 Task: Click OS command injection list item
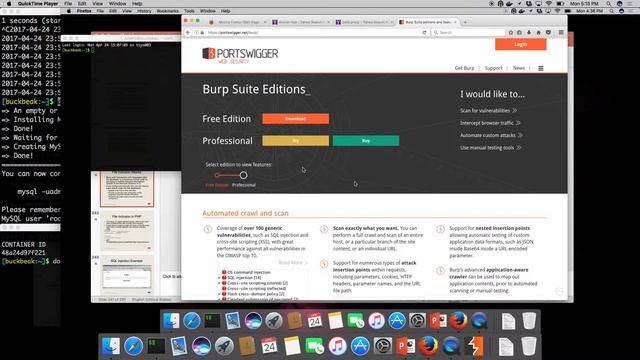coord(249,272)
